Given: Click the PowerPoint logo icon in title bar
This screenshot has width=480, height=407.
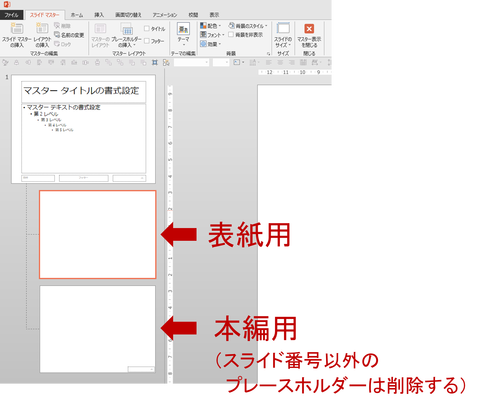Looking at the screenshot, I should coord(6,4).
